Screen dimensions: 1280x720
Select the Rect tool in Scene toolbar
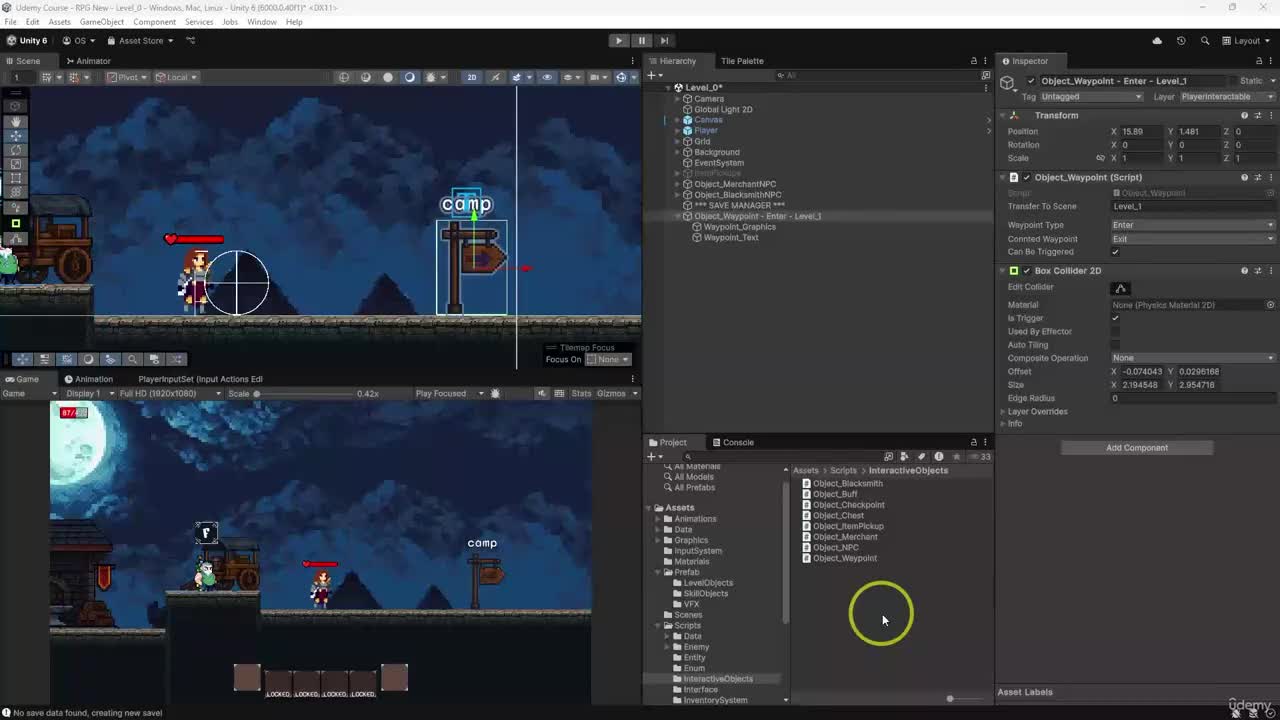(16, 178)
